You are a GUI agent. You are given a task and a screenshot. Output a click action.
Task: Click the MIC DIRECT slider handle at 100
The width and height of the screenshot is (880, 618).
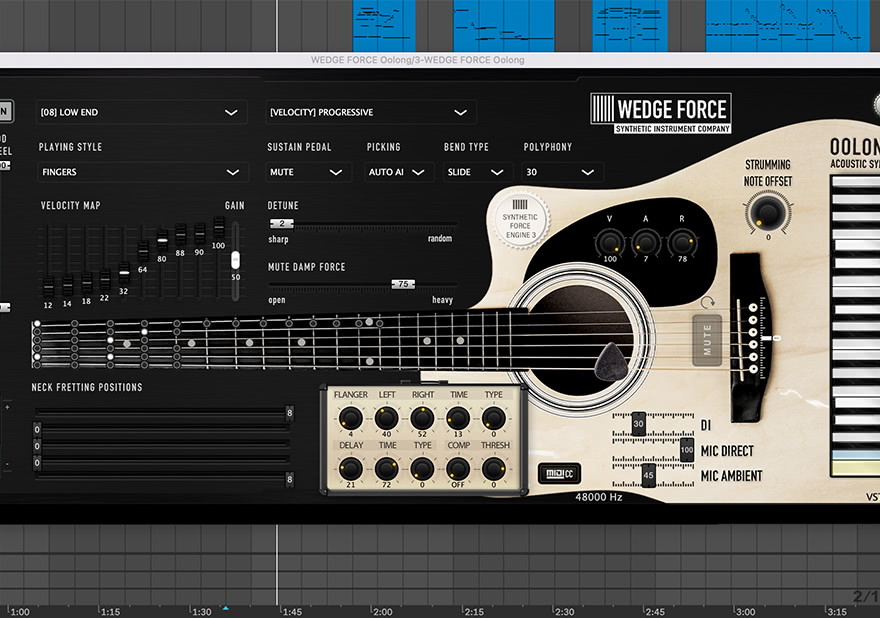[687, 450]
